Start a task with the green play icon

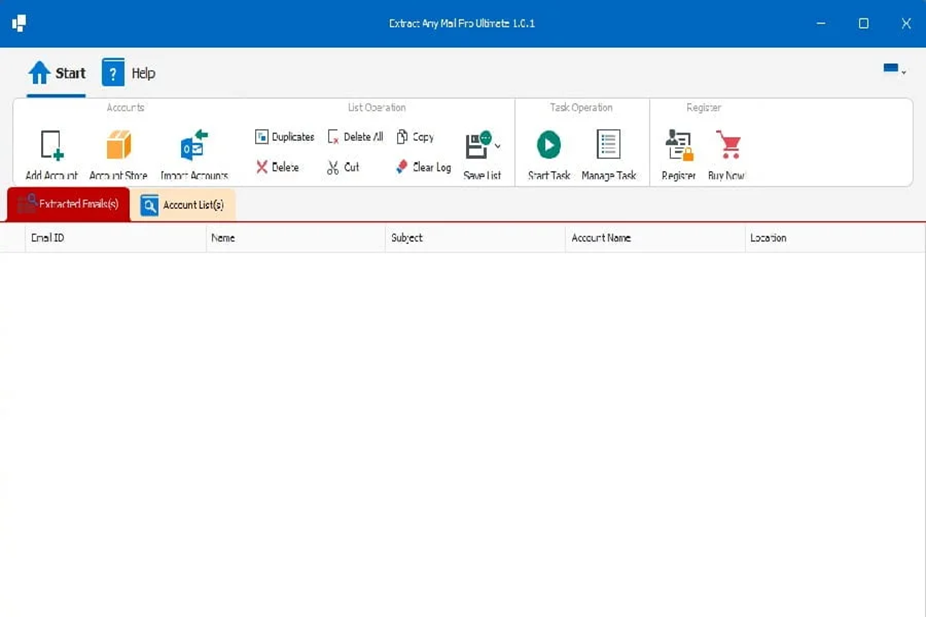coord(547,145)
